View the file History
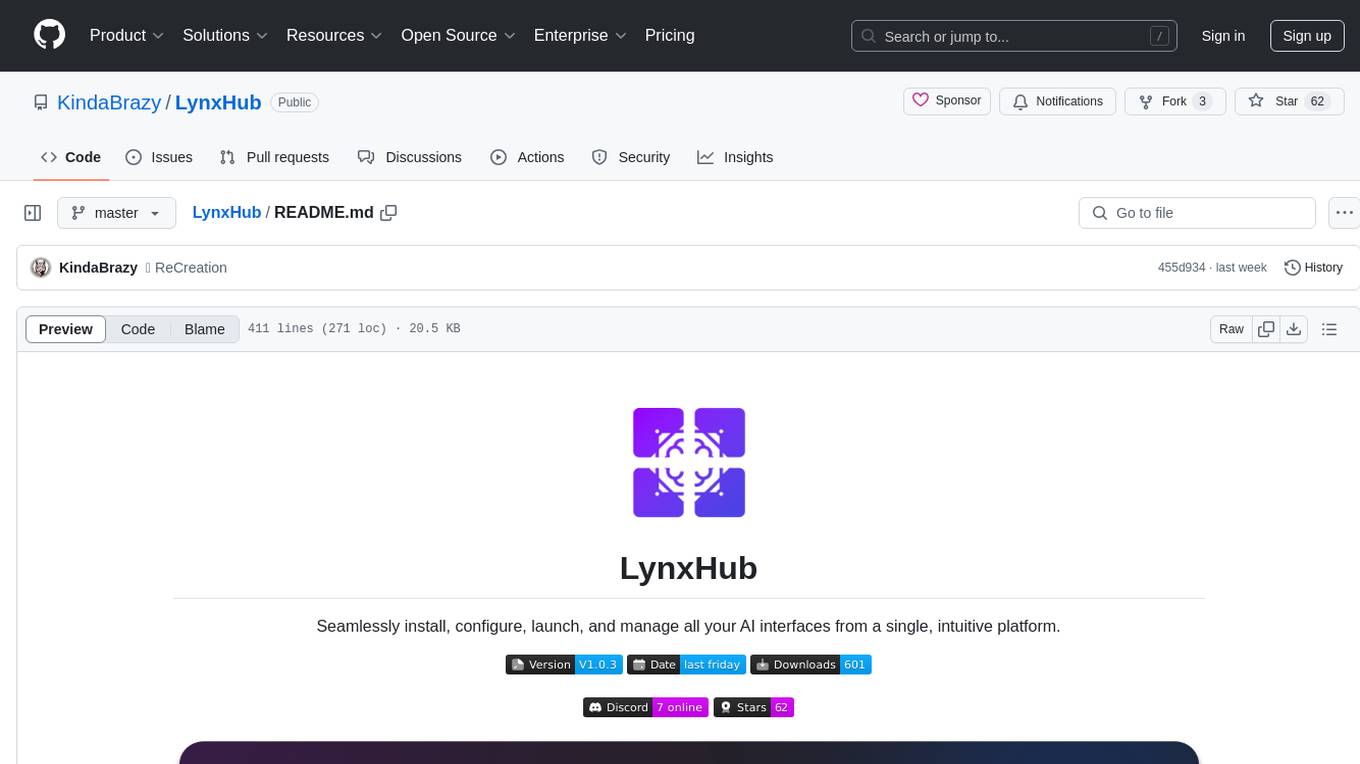The width and height of the screenshot is (1360, 764). tap(1313, 268)
